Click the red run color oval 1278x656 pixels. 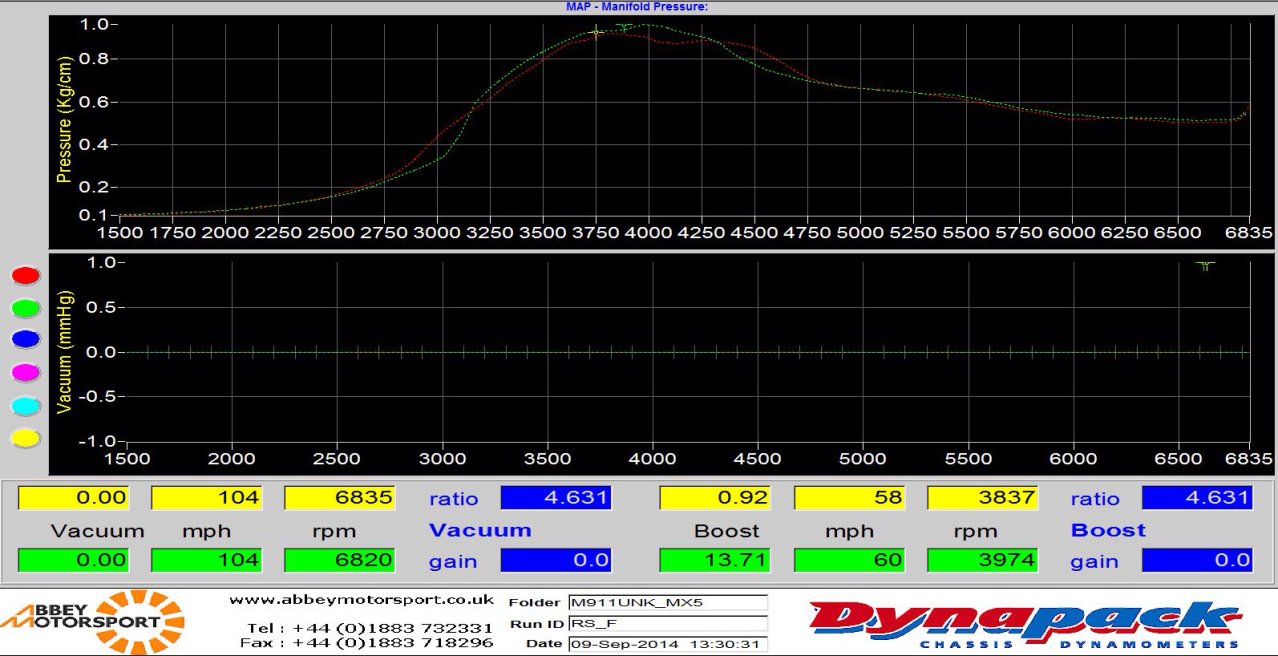point(25,276)
